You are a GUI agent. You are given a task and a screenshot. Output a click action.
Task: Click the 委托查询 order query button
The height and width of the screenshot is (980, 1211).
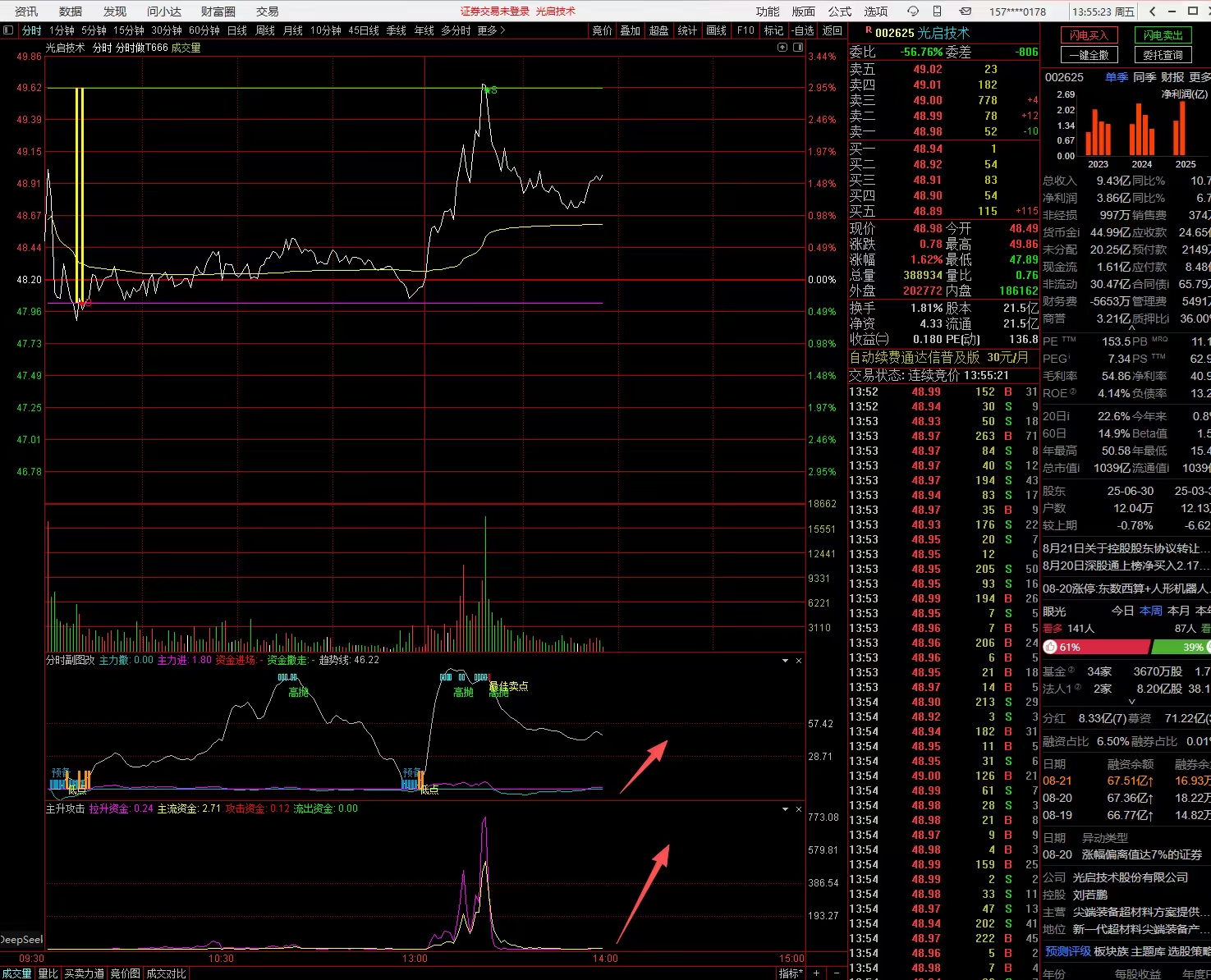click(1163, 55)
